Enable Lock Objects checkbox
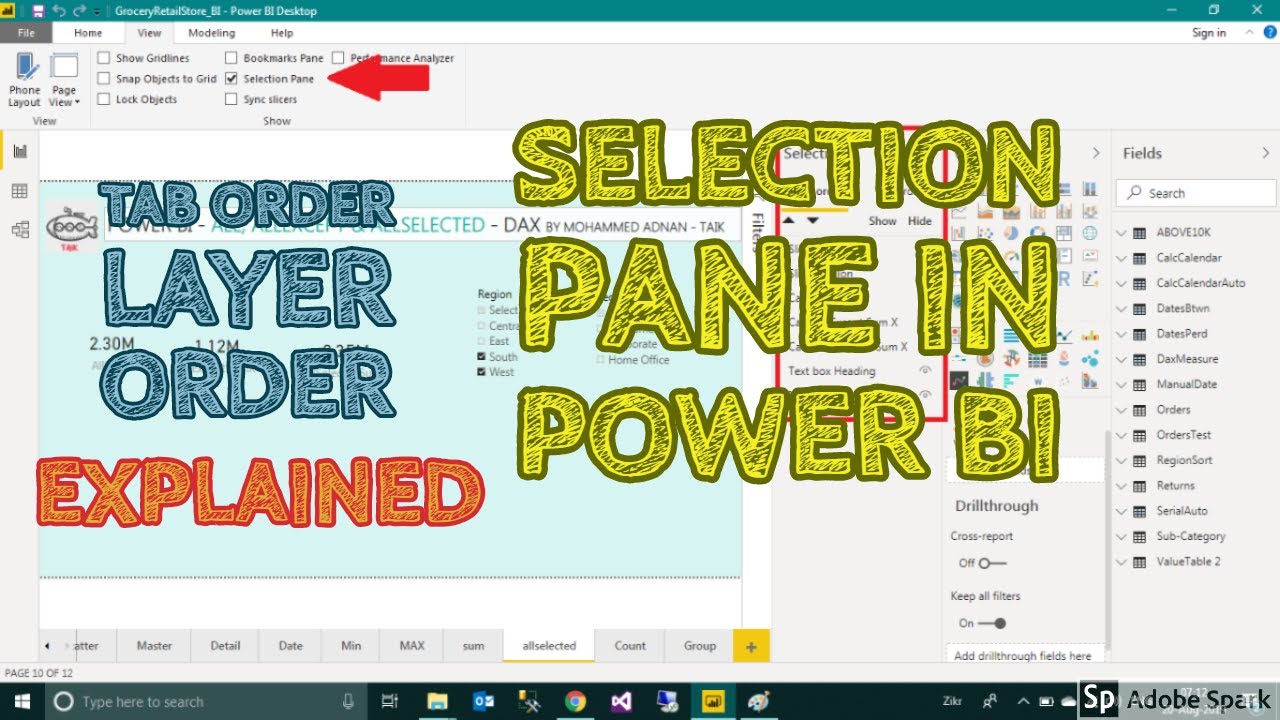The height and width of the screenshot is (720, 1280). tap(104, 99)
